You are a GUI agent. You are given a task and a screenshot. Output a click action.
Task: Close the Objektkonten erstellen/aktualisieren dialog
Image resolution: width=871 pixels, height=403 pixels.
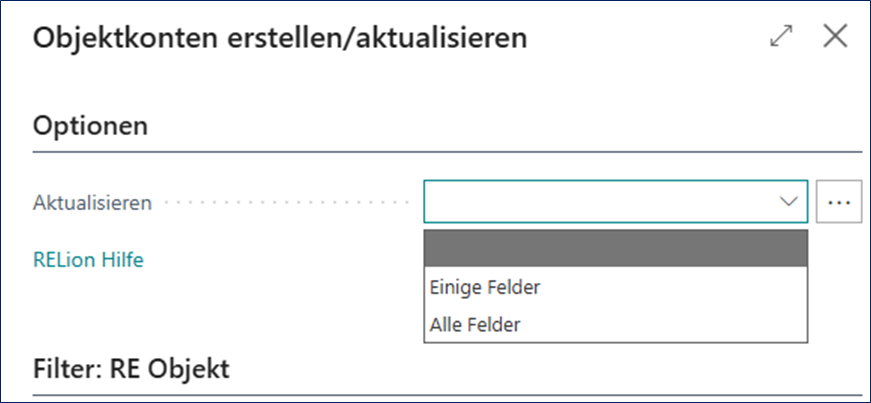(x=835, y=37)
